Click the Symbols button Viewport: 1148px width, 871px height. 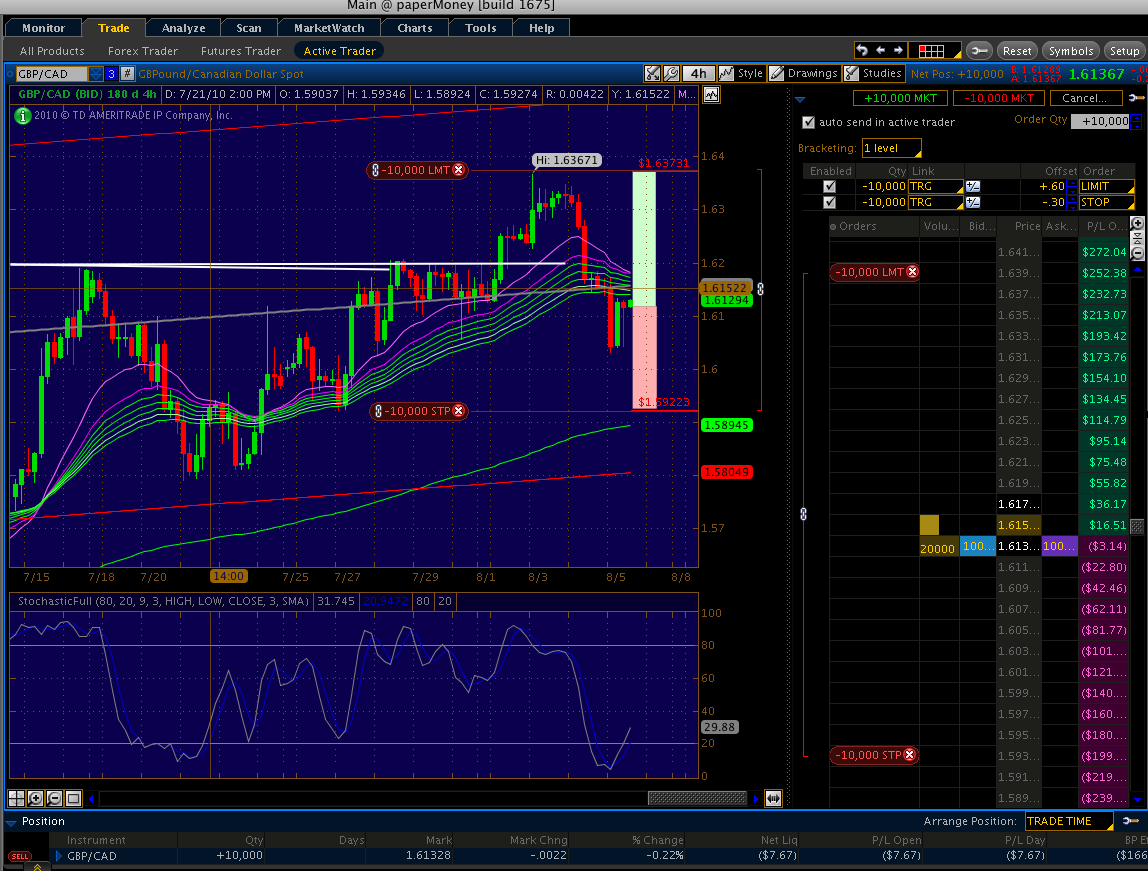tap(1070, 51)
